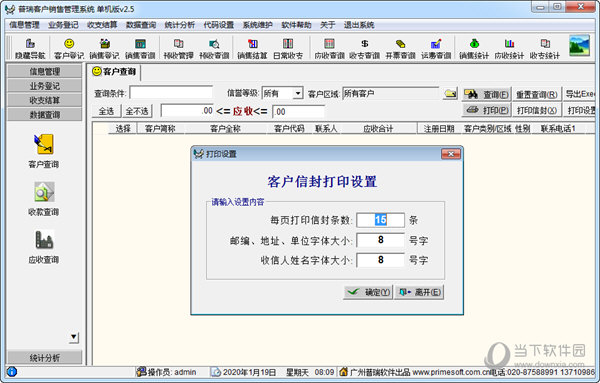Open 销售结算 toolbar icon

pyautogui.click(x=252, y=48)
